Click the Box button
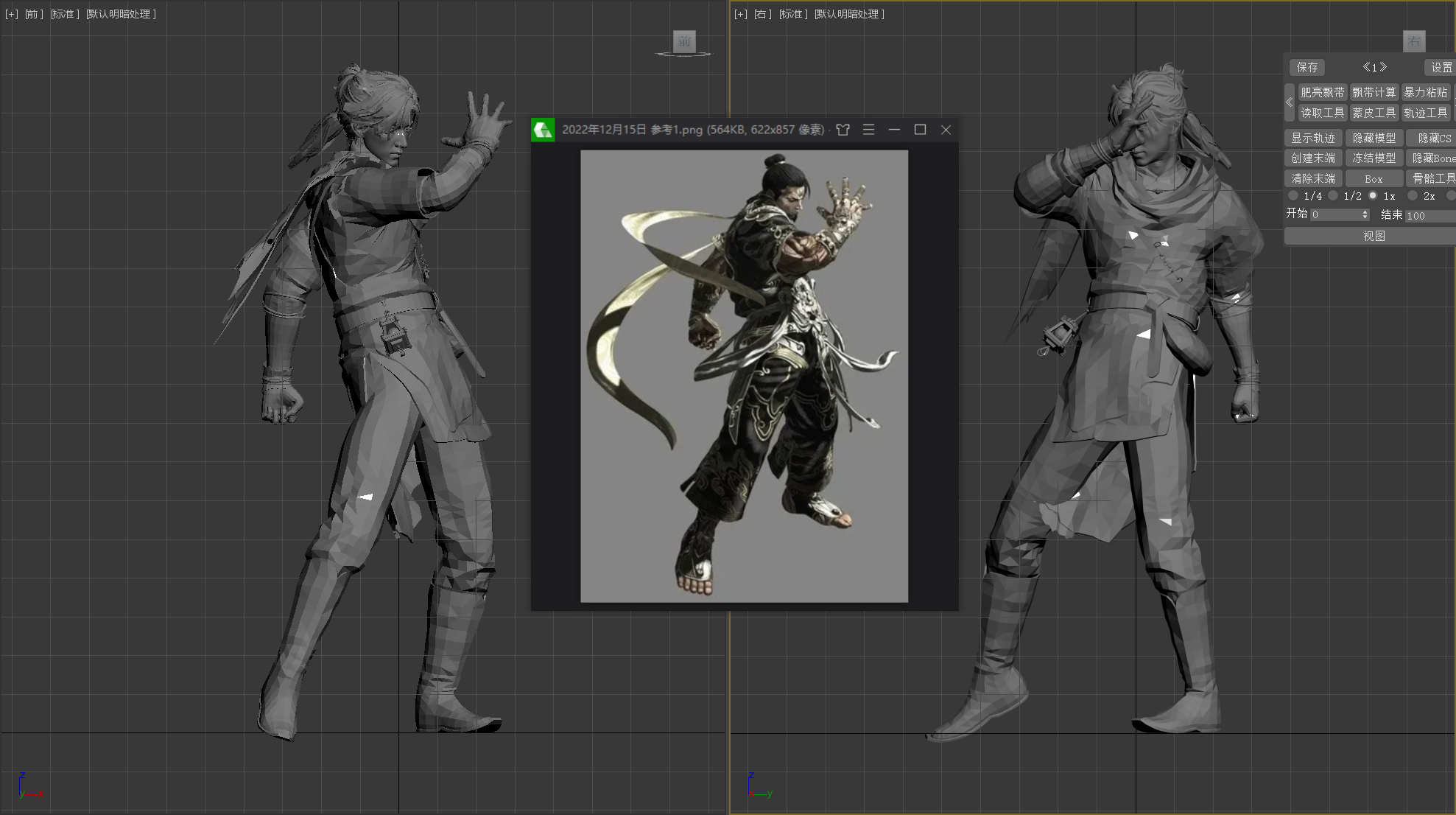This screenshot has height=815, width=1456. 1374,178
